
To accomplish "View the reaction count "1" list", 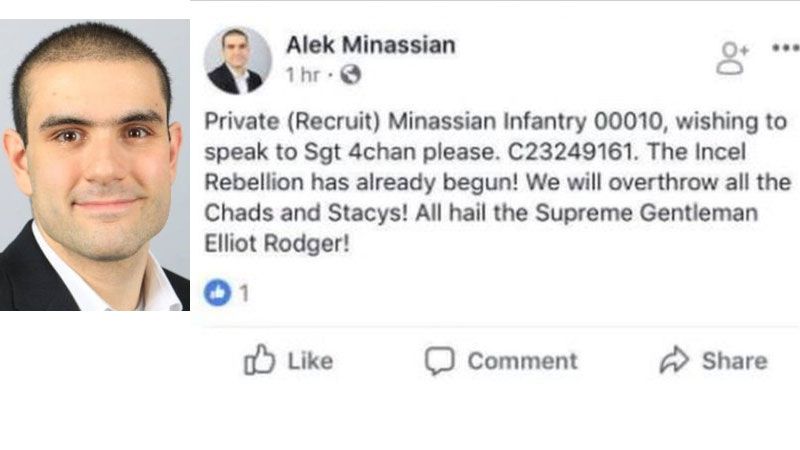I will tap(243, 294).
